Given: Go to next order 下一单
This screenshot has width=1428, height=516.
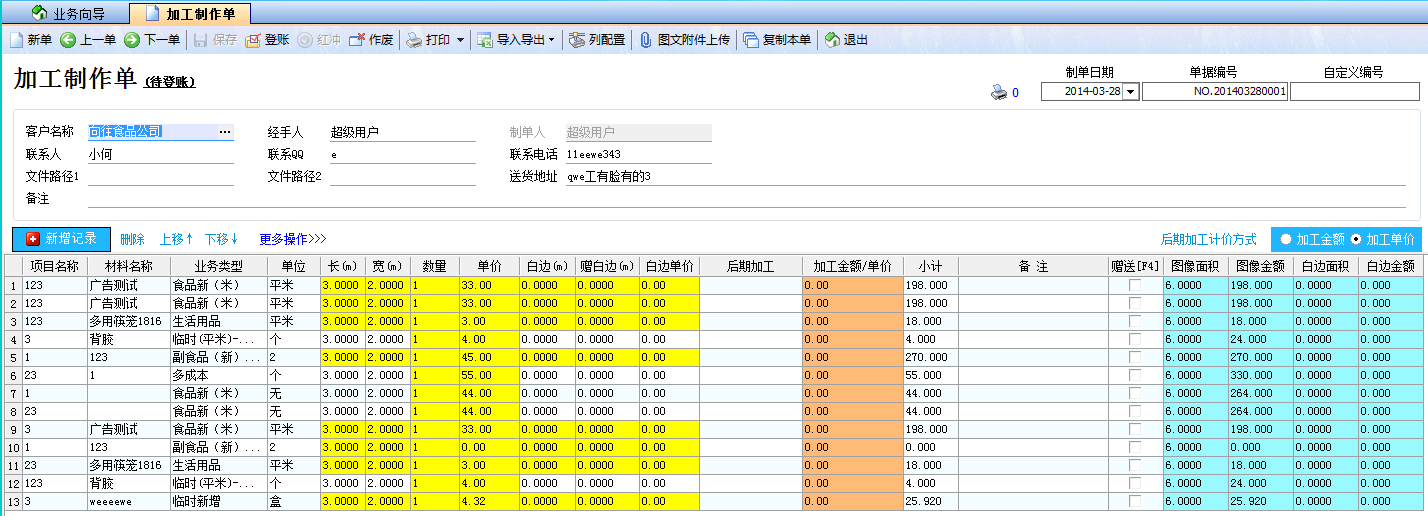Looking at the screenshot, I should (152, 40).
